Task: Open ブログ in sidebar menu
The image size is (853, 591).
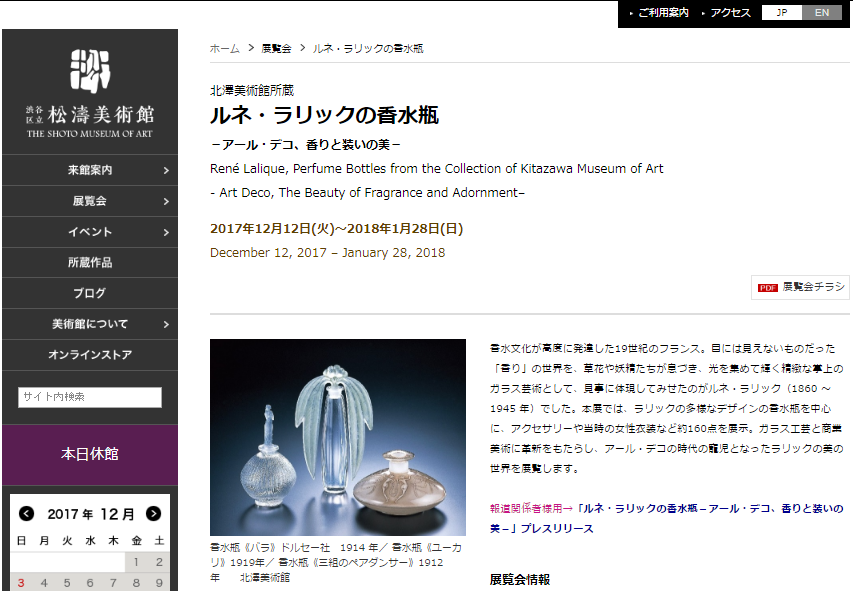Action: tap(90, 293)
